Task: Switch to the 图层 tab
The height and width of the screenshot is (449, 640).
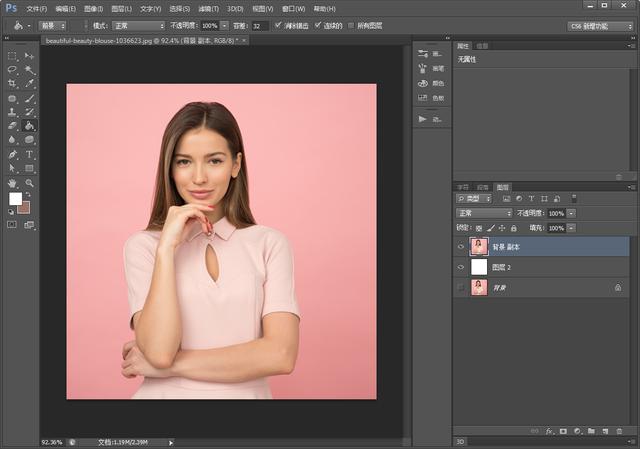Action: (502, 187)
